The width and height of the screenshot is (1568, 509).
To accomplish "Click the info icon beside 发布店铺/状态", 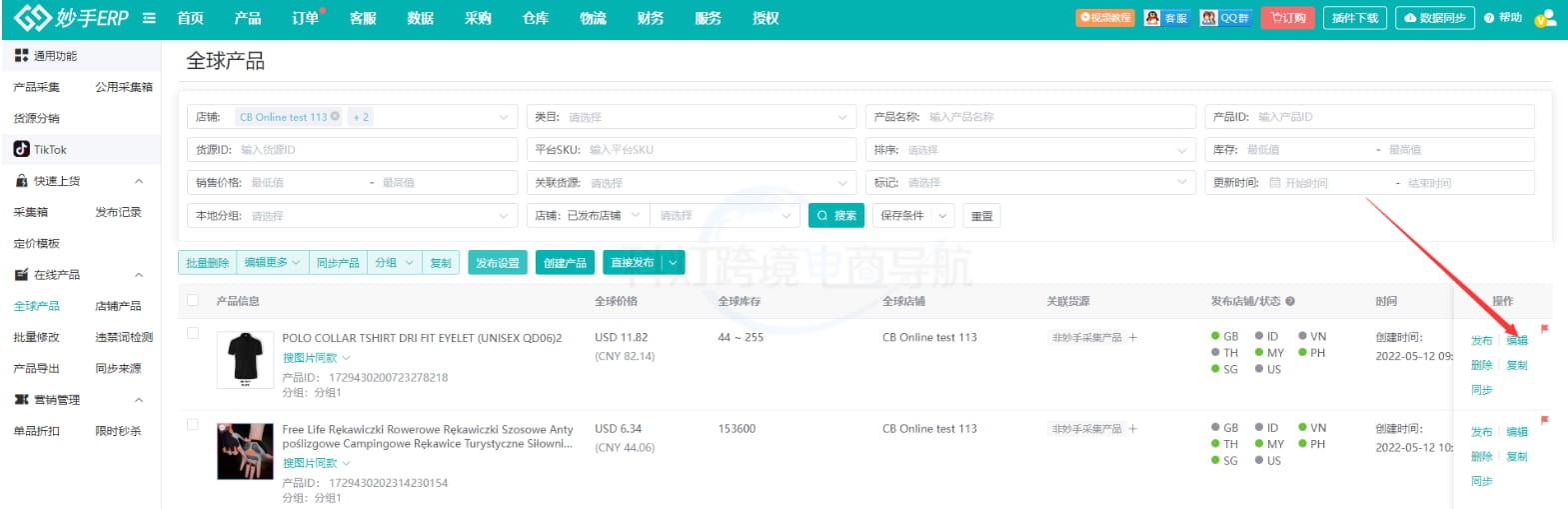I will tap(1290, 301).
